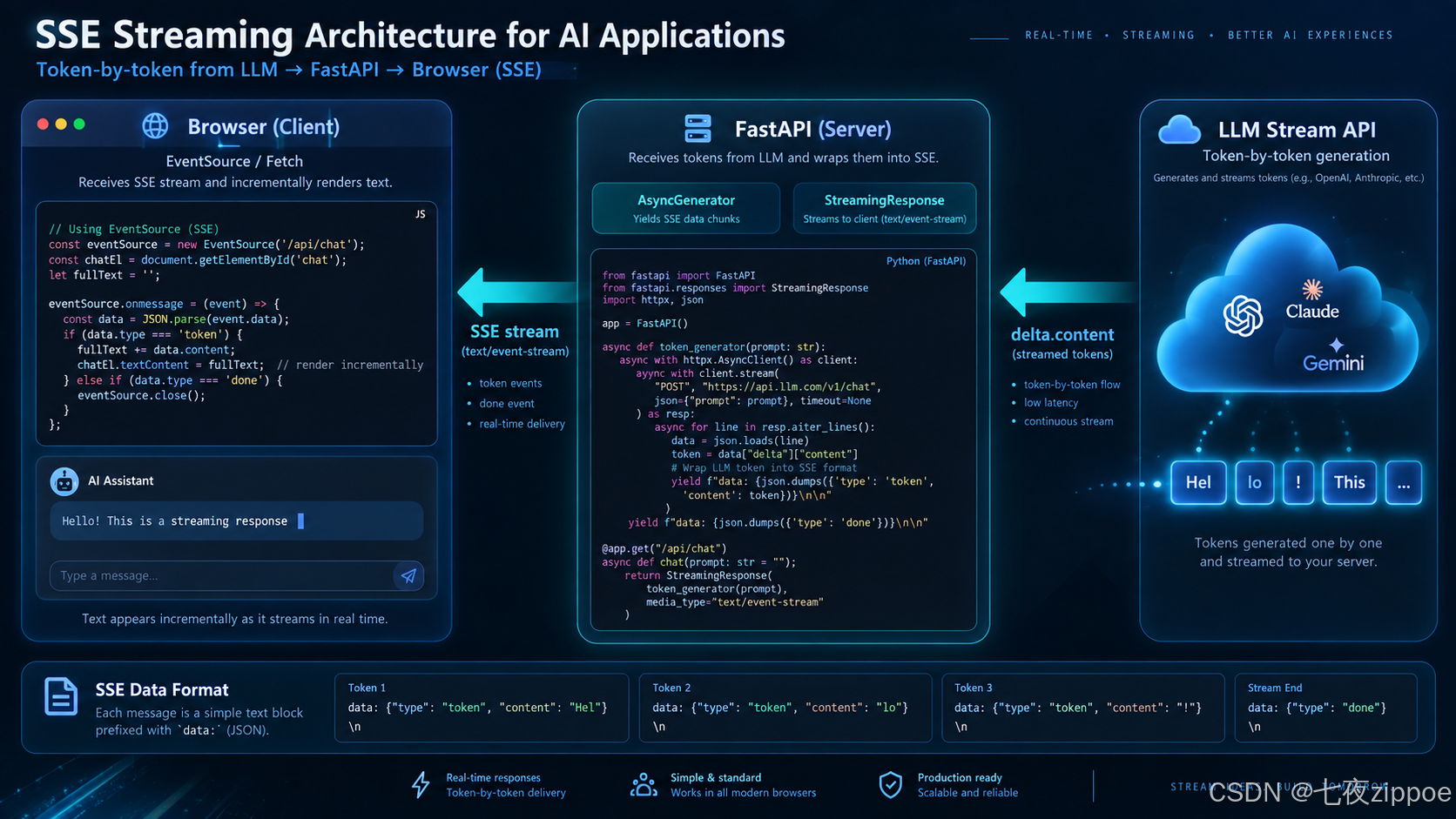This screenshot has width=1456, height=819.
Task: Click the 'This' token chip
Action: pyautogui.click(x=1350, y=482)
